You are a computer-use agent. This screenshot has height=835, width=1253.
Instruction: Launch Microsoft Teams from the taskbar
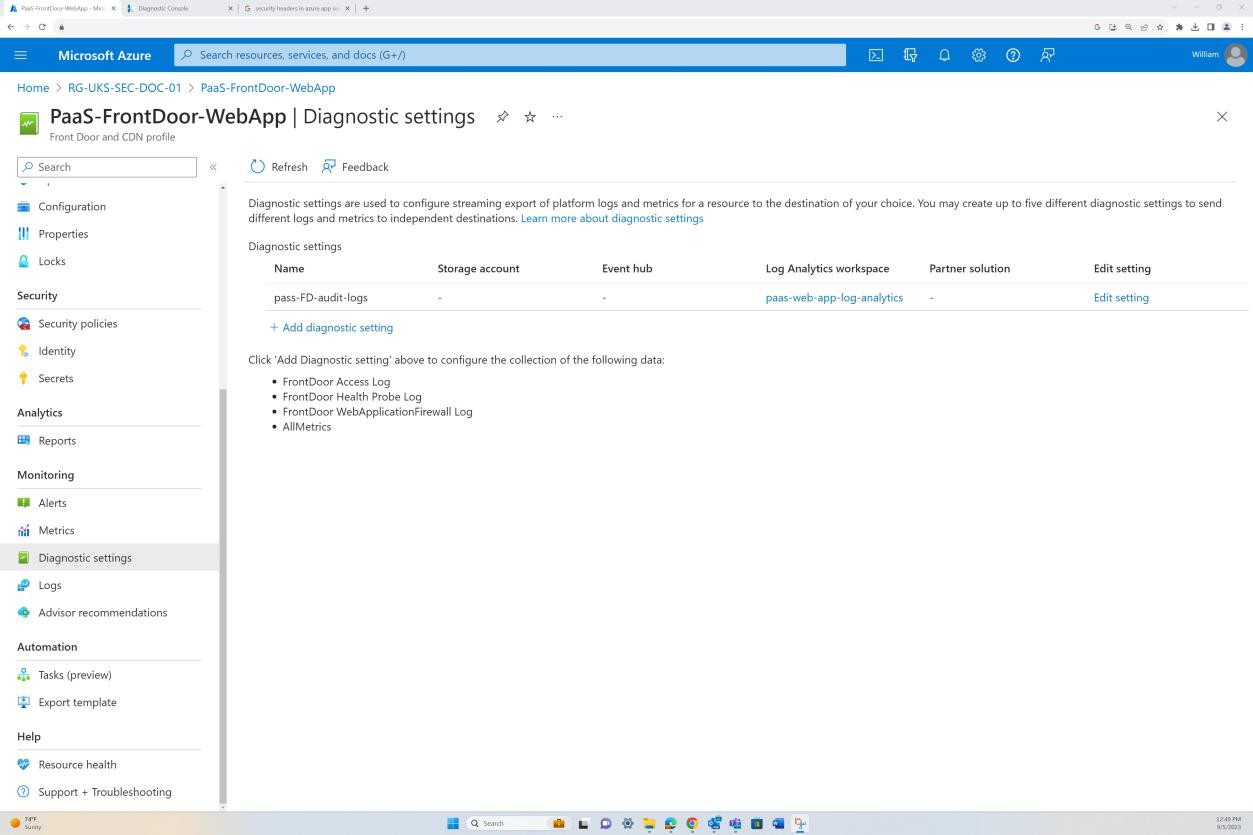point(735,823)
